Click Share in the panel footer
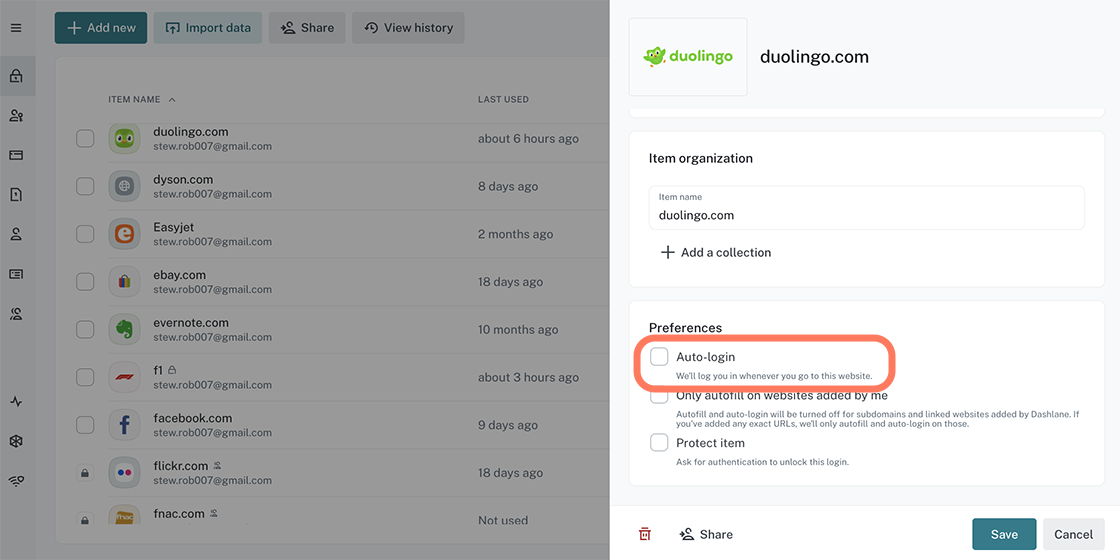Screen dimensions: 1120x560 [x=706, y=534]
